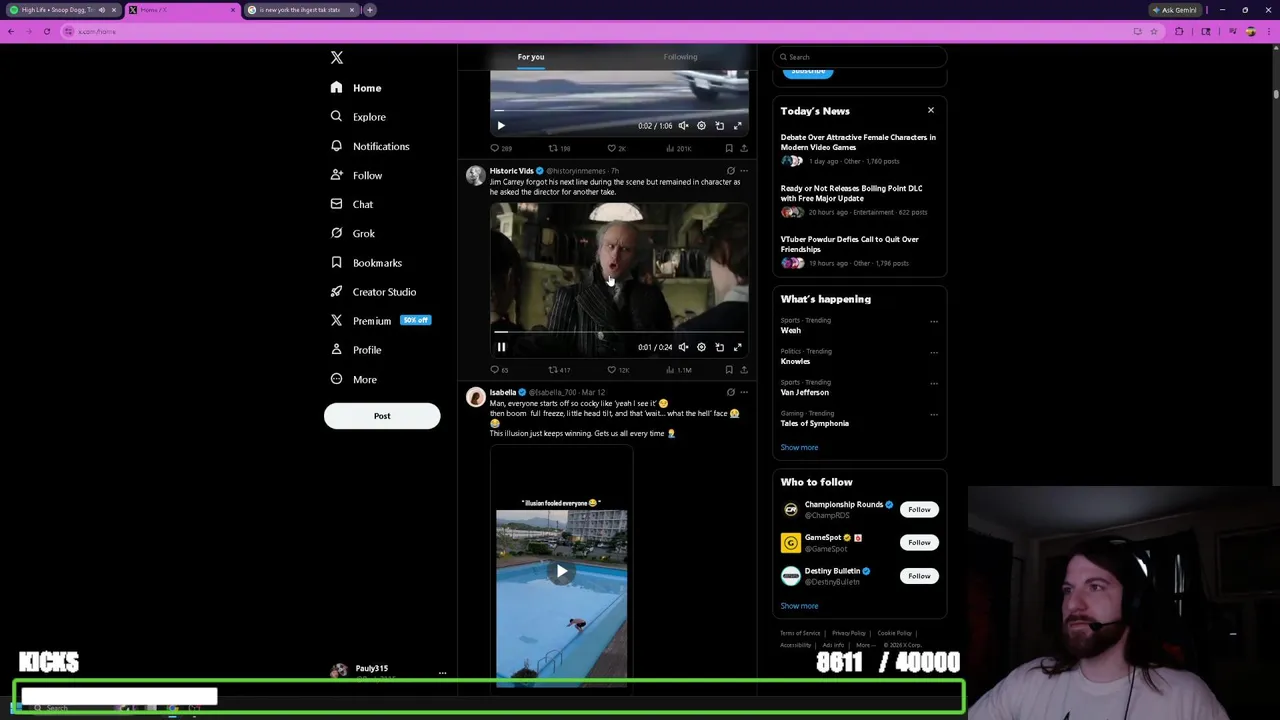The width and height of the screenshot is (1280, 720).
Task: Open more options on Isabella's post
Action: tap(743, 392)
